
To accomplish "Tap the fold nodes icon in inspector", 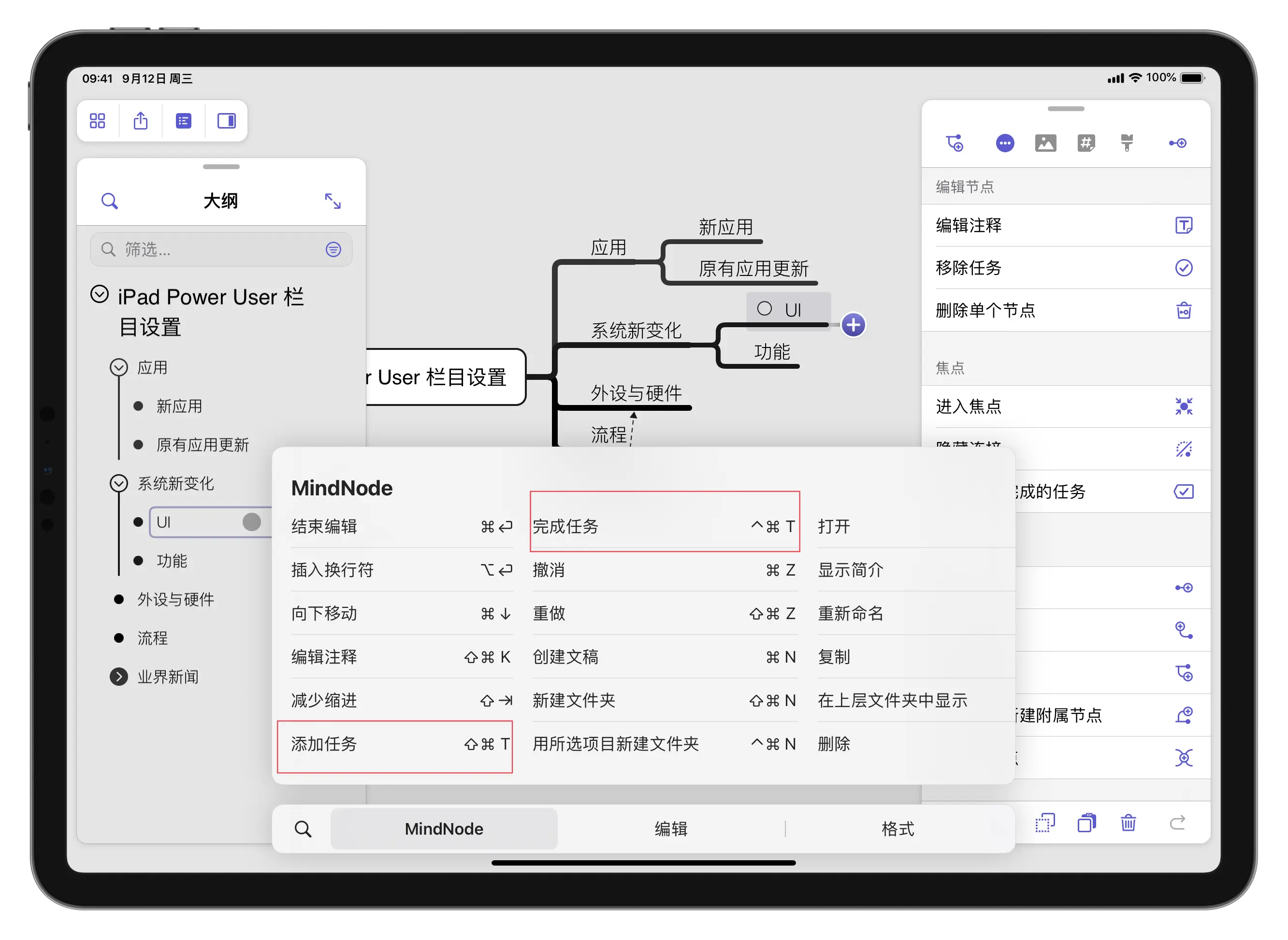I will pyautogui.click(x=1184, y=758).
